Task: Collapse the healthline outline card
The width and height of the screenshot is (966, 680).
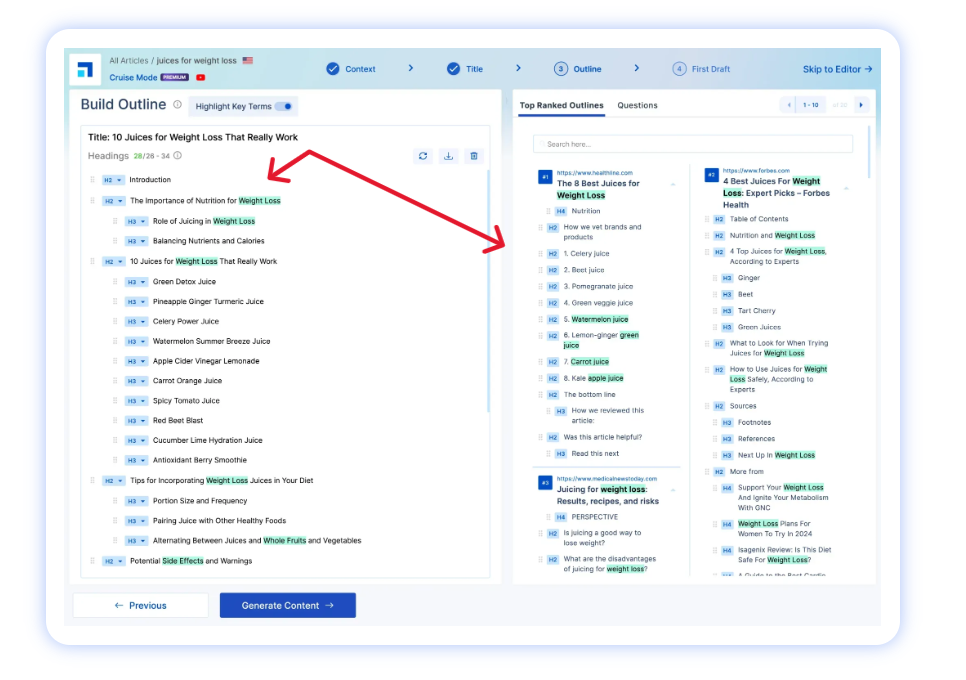Action: [673, 184]
